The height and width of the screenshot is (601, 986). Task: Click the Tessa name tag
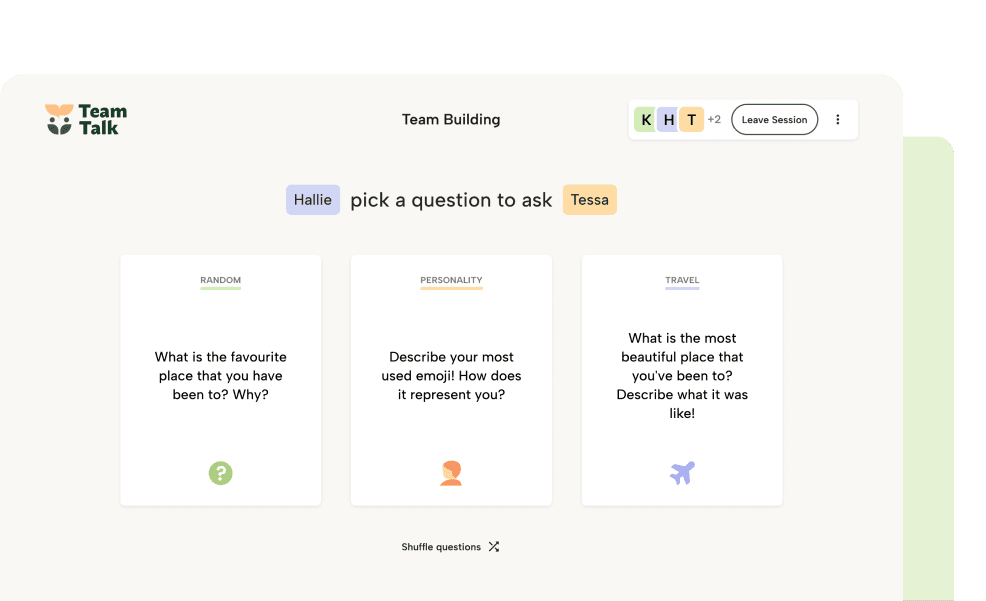[589, 200]
